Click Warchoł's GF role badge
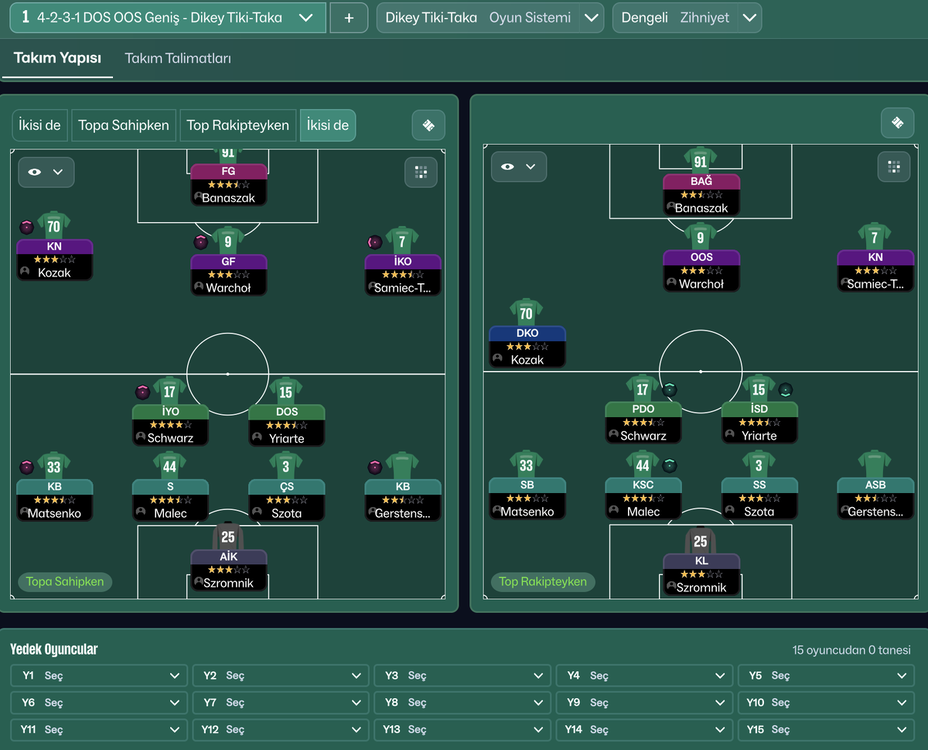The width and height of the screenshot is (928, 750). click(x=228, y=262)
